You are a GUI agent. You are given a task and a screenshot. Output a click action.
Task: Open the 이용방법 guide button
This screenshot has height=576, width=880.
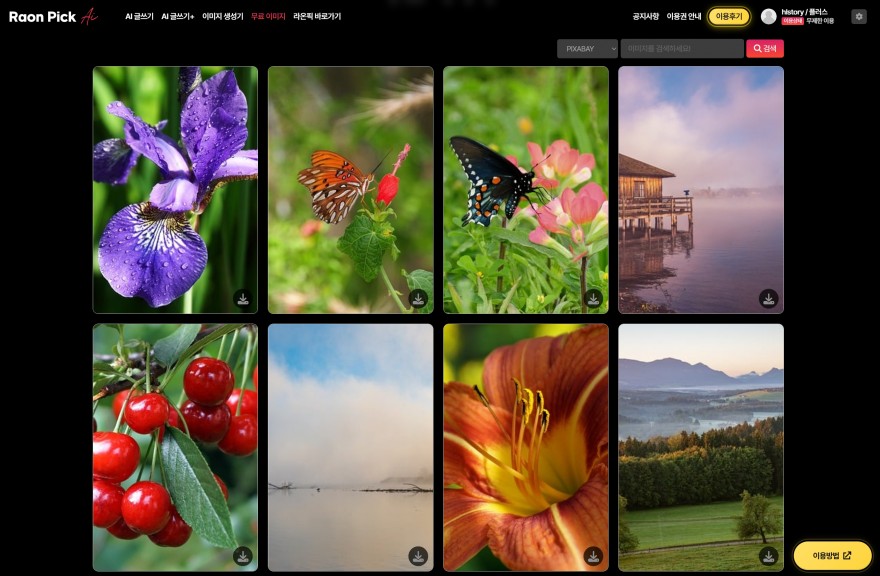[x=832, y=555]
